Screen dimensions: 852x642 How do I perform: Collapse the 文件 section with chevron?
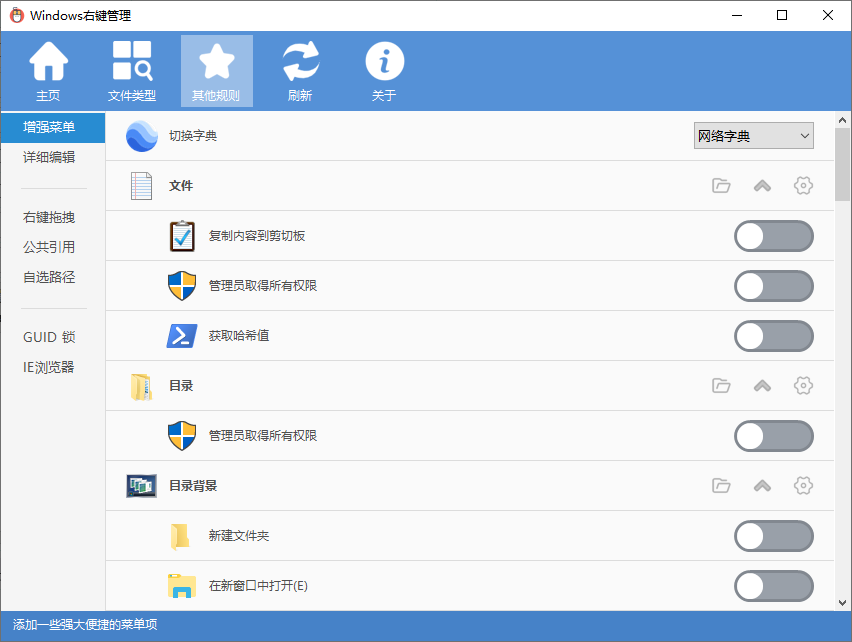pos(762,186)
